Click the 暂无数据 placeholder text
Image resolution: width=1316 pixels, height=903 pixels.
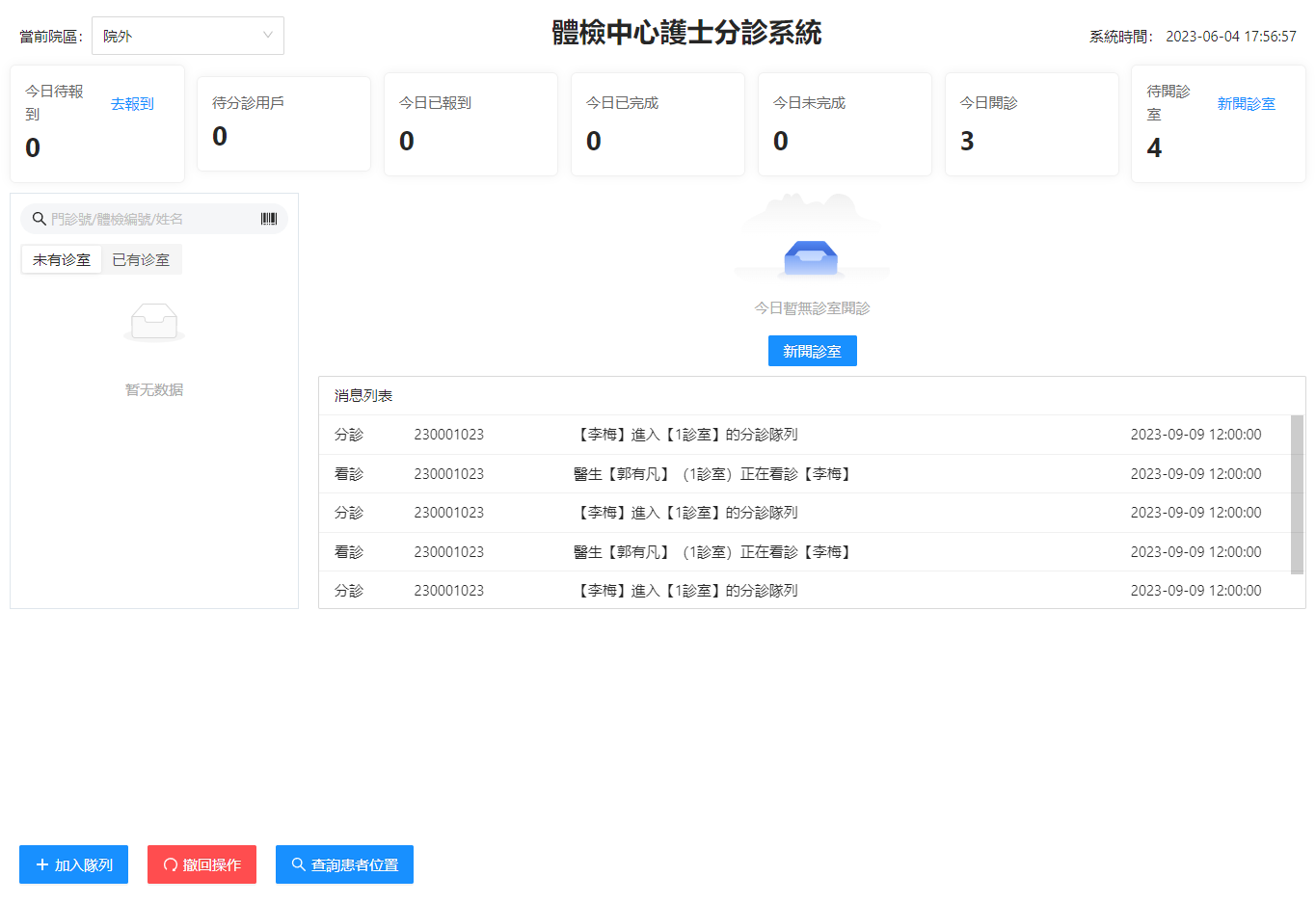pyautogui.click(x=154, y=389)
